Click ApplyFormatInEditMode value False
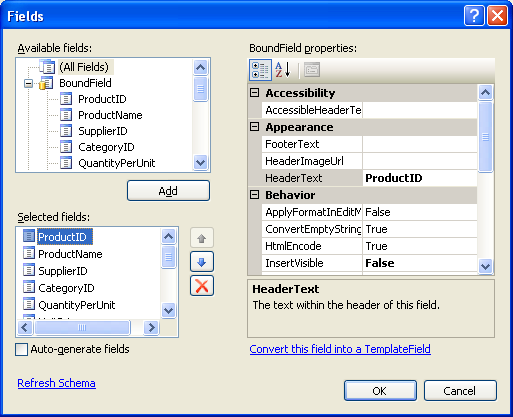 point(420,212)
